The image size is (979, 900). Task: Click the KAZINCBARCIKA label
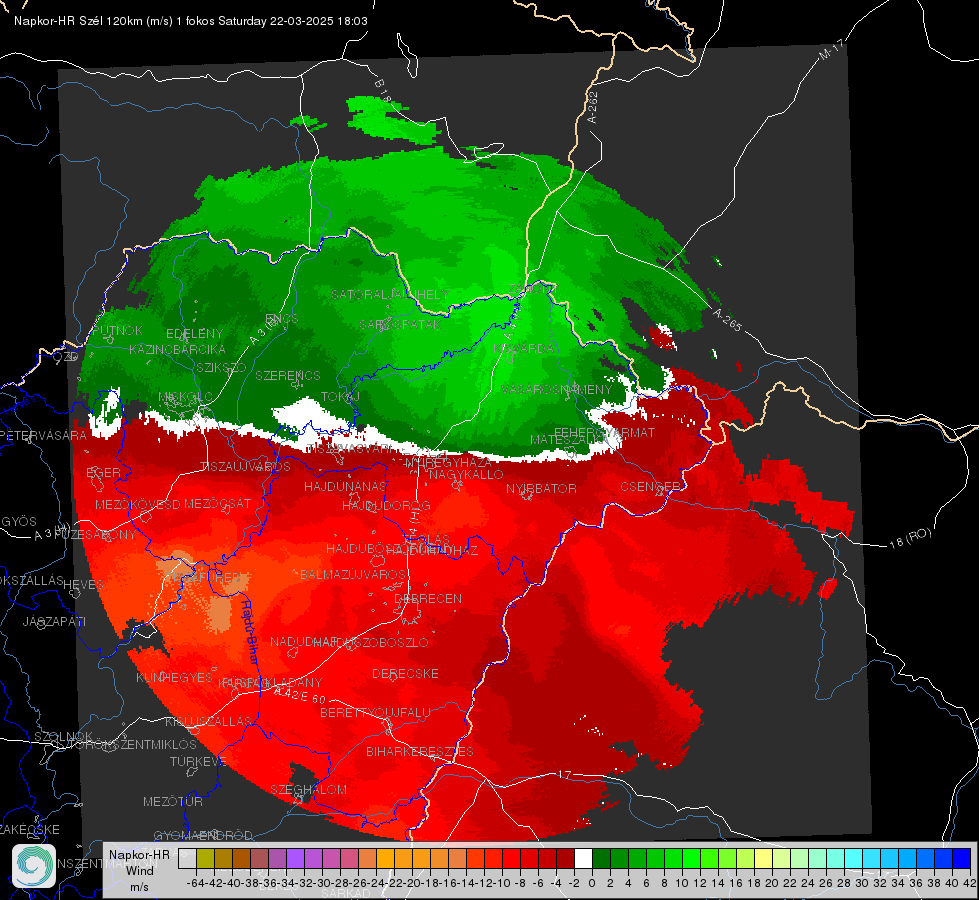click(177, 349)
